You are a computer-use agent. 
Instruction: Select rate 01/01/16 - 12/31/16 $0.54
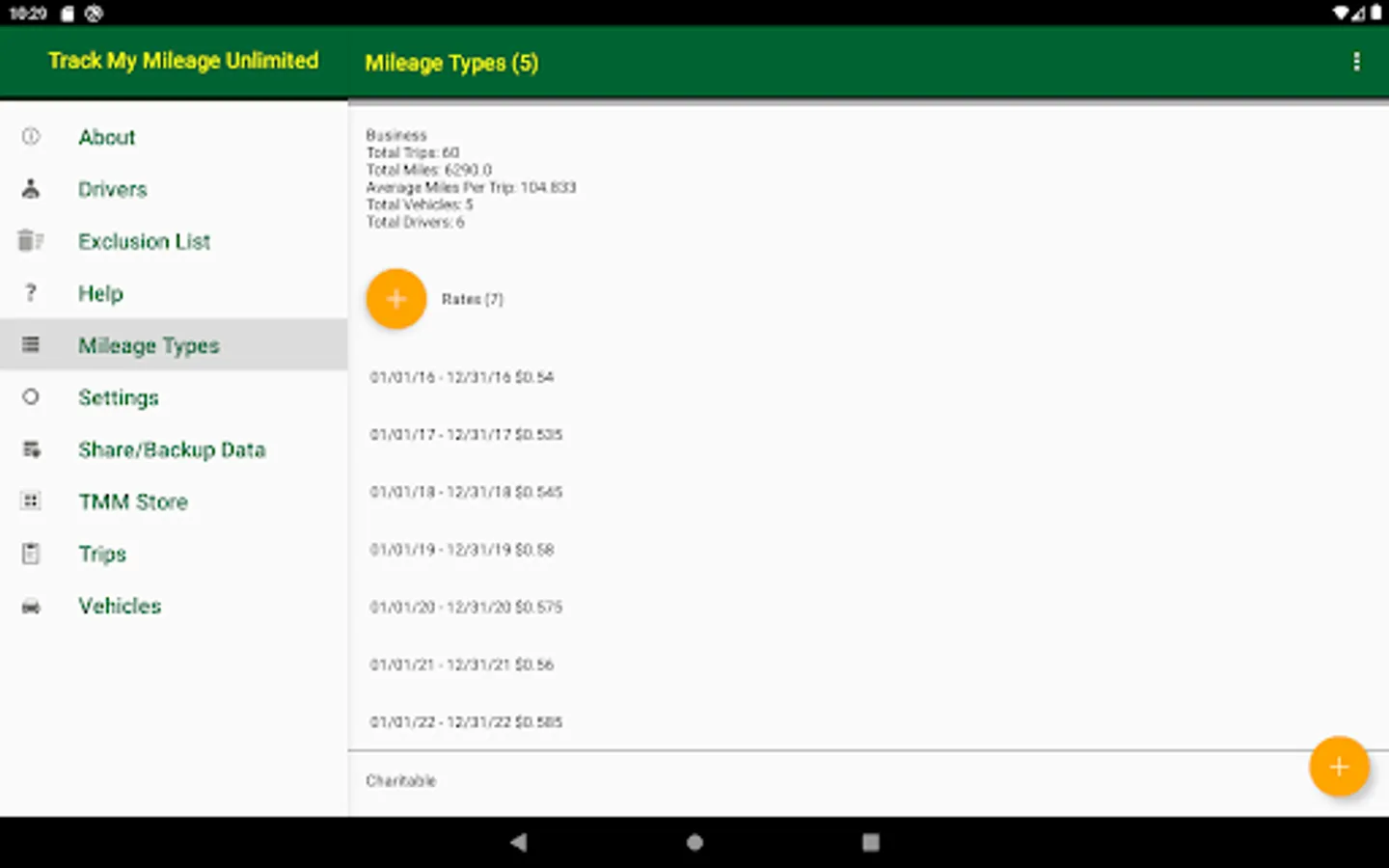[x=462, y=377]
